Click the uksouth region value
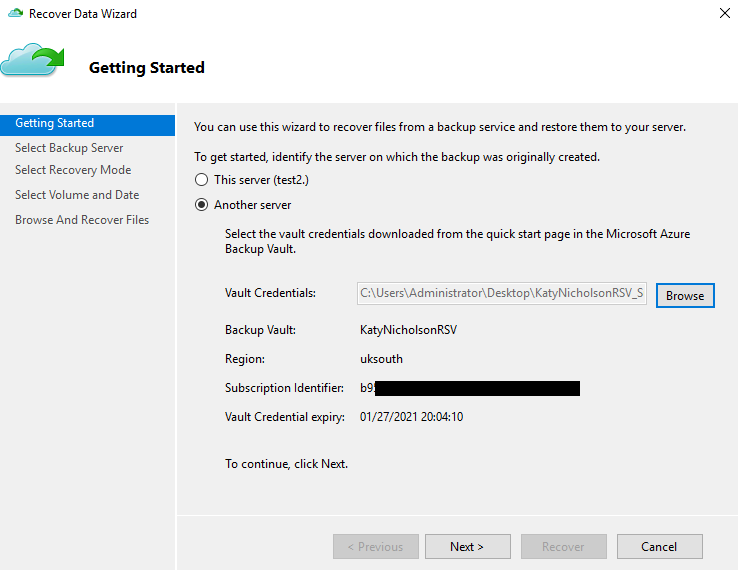The image size is (738, 570). [382, 358]
